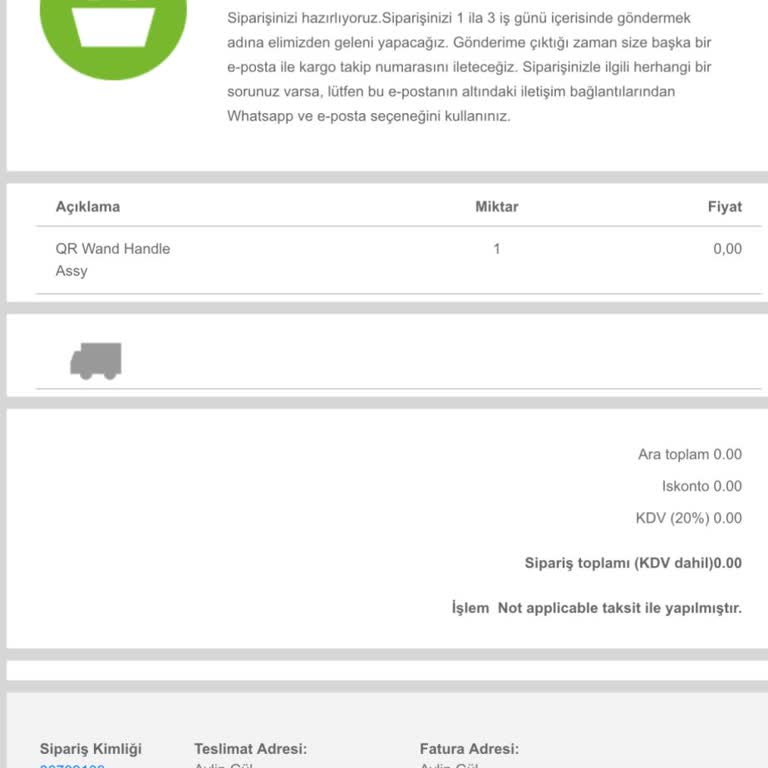
Task: Click the Teslimat Adresi heading
Action: pyautogui.click(x=250, y=749)
